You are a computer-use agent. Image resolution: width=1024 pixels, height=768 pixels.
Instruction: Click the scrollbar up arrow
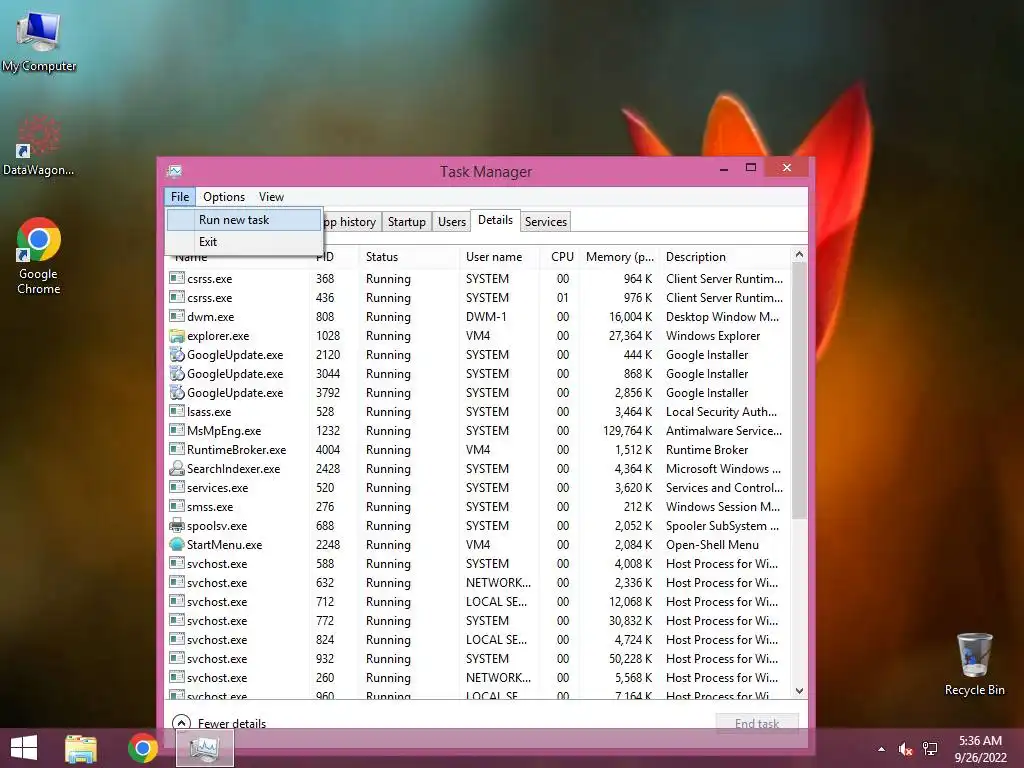click(799, 255)
